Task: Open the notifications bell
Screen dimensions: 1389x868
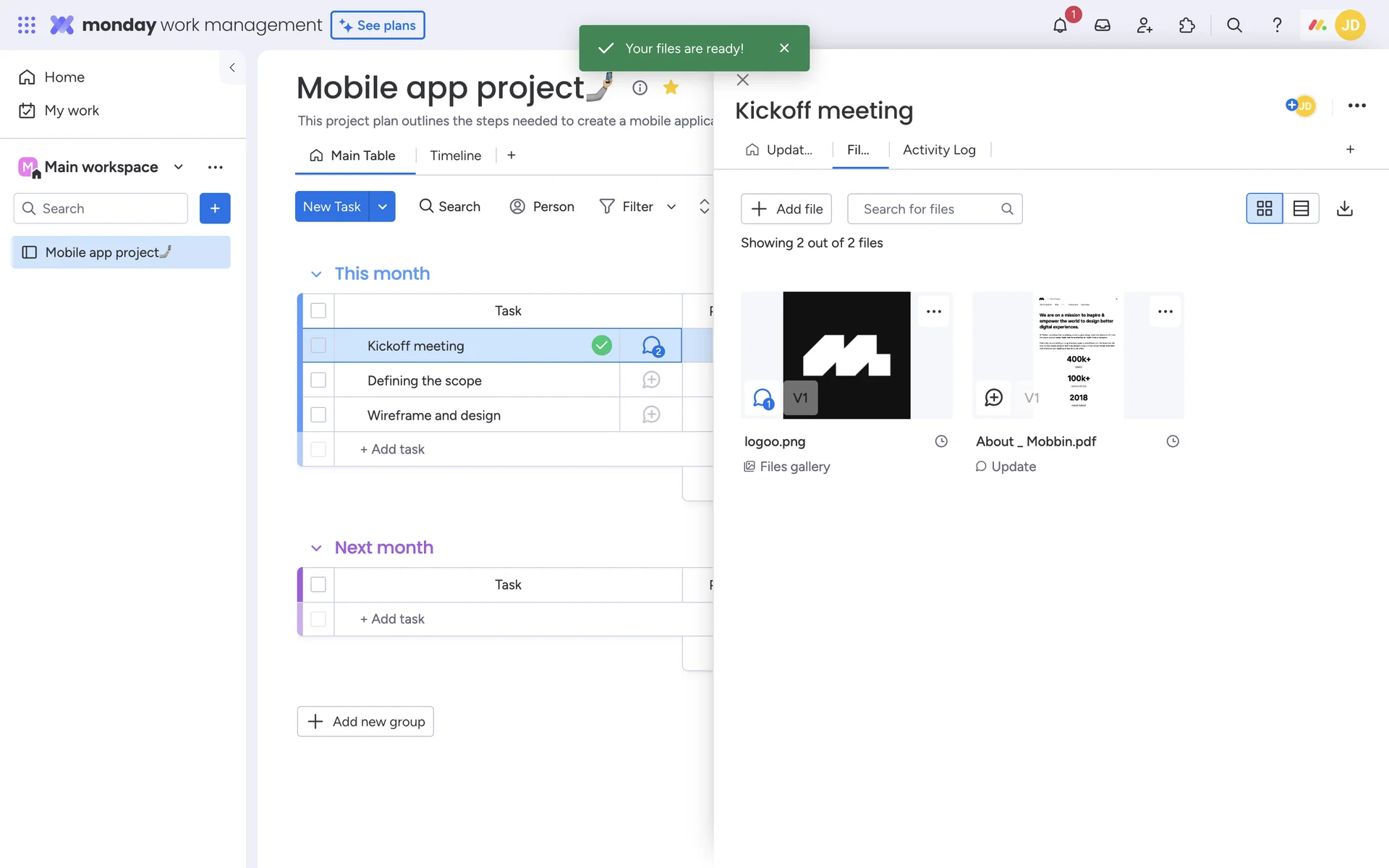Action: pyautogui.click(x=1060, y=25)
